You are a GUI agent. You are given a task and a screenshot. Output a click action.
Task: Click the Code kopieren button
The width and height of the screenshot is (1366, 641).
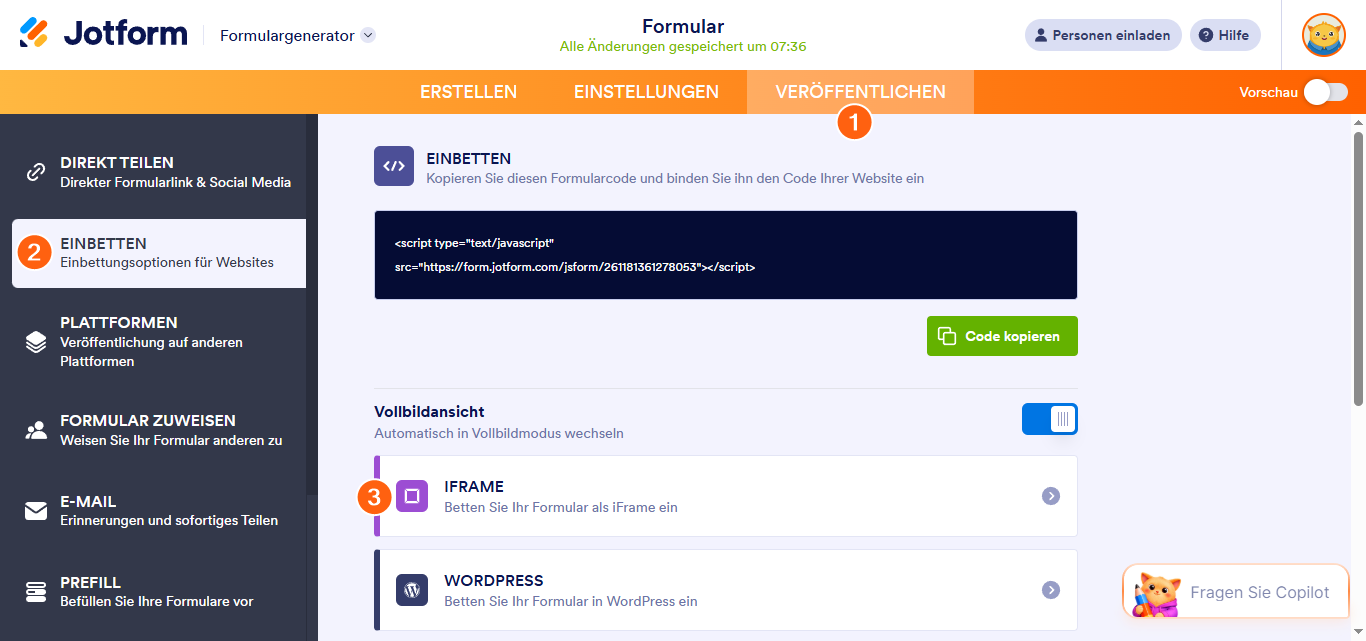(1002, 336)
